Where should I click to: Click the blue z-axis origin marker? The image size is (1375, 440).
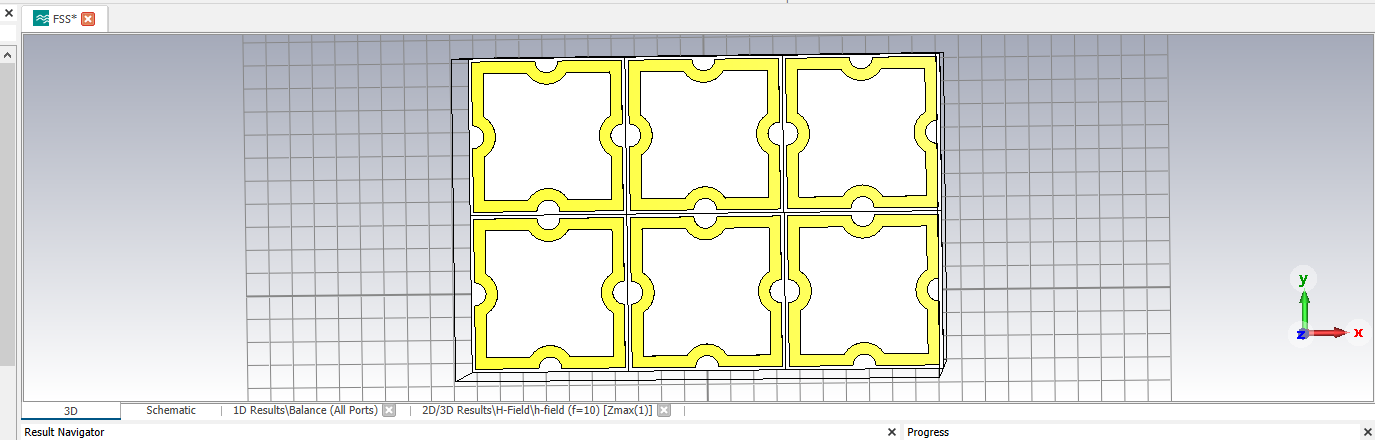pyautogui.click(x=1302, y=334)
